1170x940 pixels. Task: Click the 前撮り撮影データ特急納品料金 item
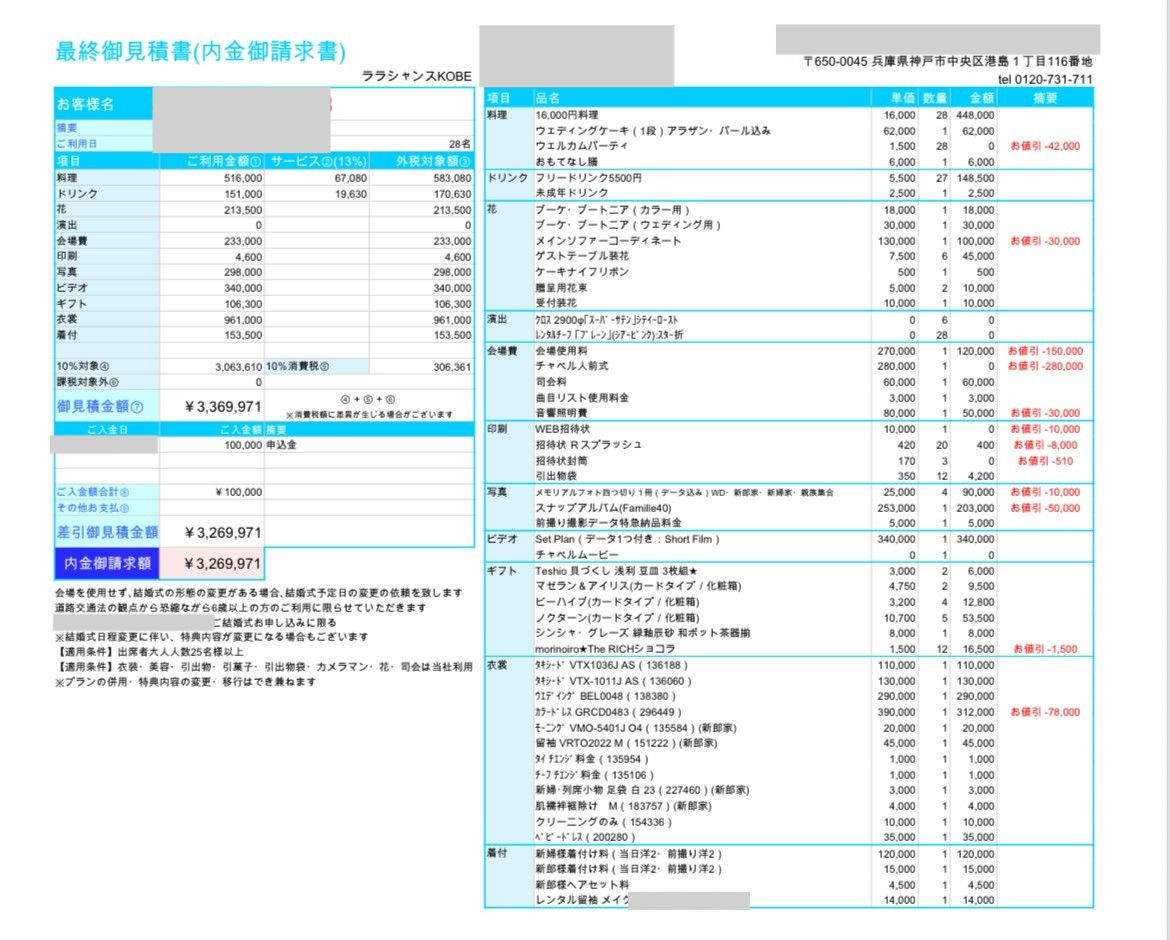[x=608, y=524]
